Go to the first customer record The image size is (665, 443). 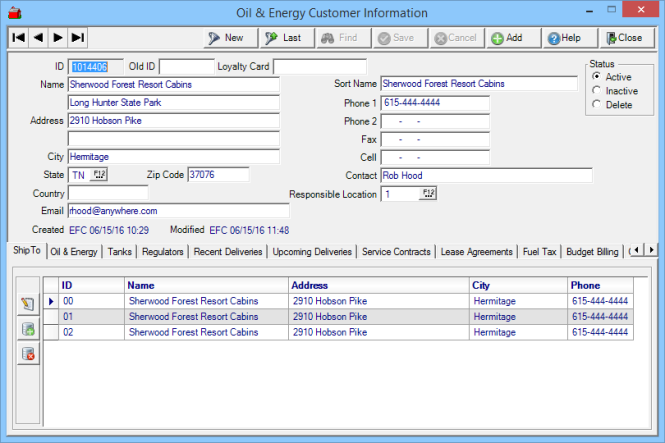[18, 38]
